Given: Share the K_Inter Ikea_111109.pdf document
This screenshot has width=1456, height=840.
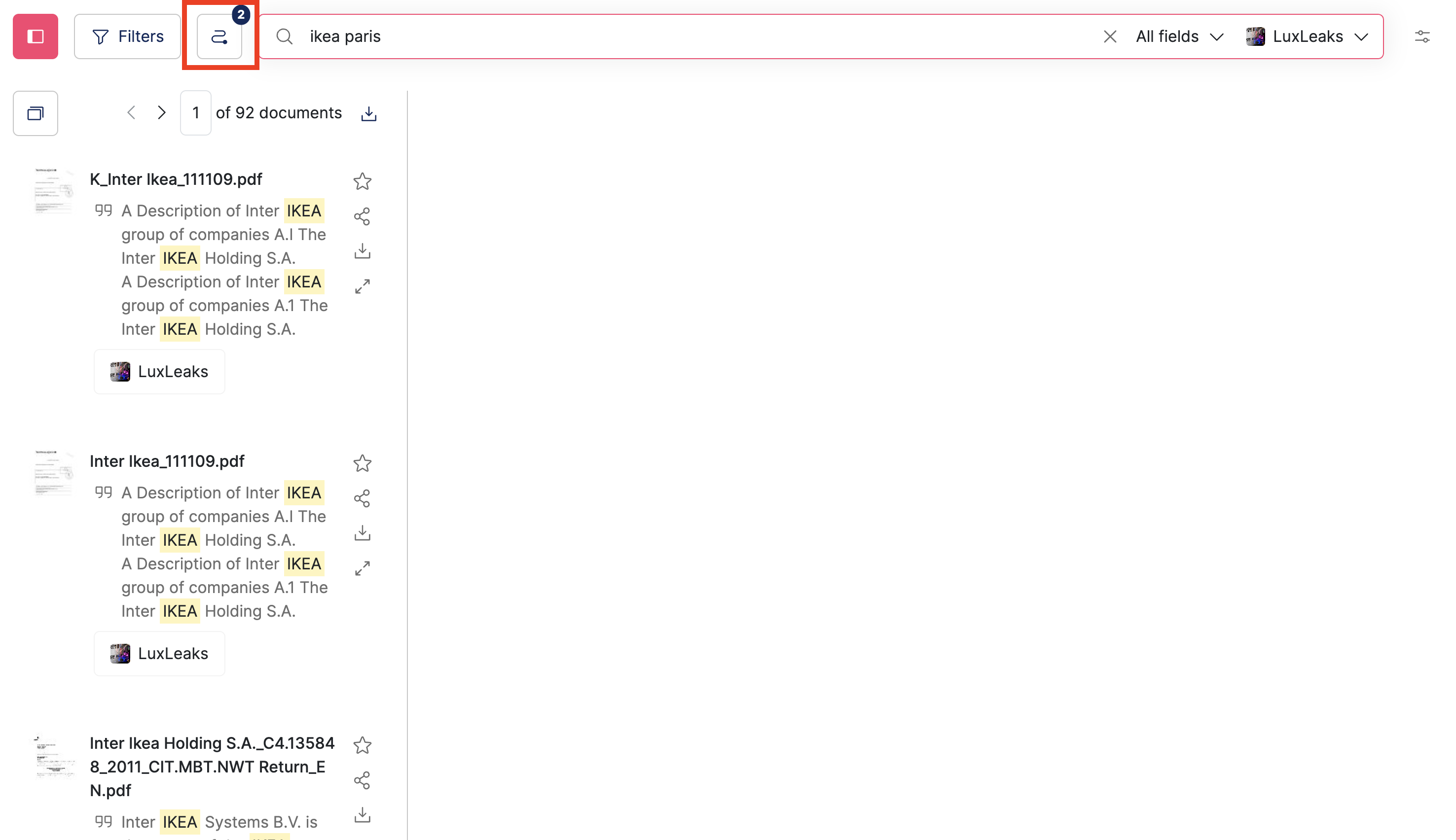Looking at the screenshot, I should 363,216.
